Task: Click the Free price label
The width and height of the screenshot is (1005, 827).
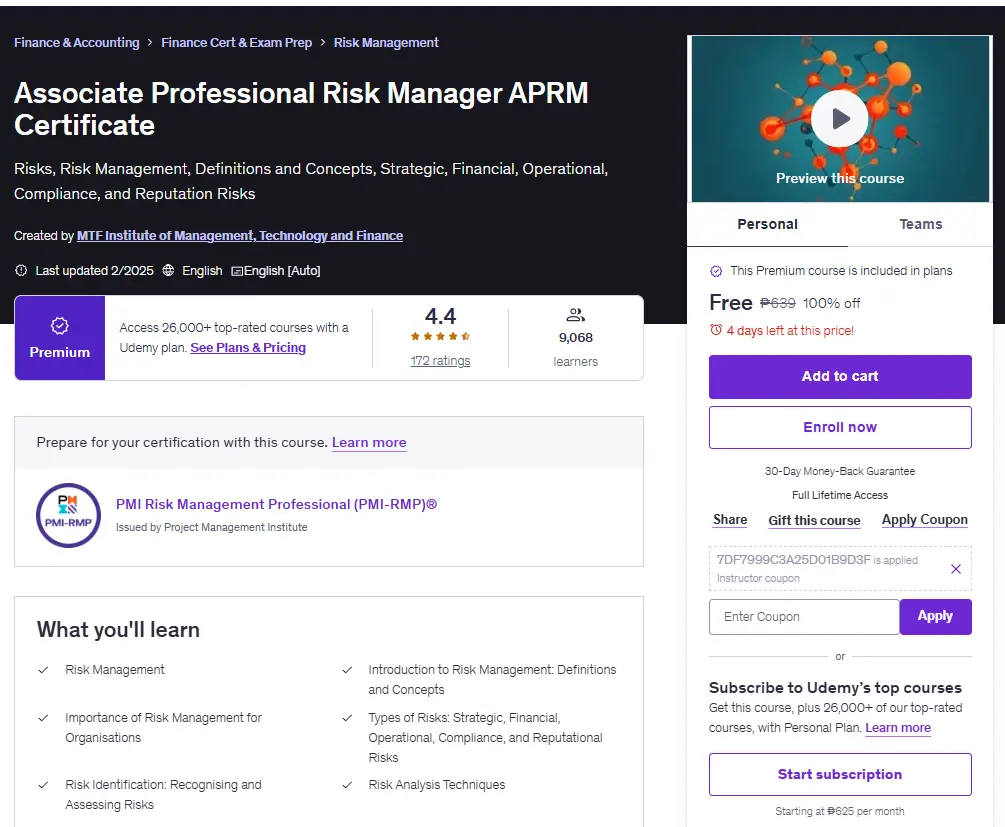Action: (731, 303)
